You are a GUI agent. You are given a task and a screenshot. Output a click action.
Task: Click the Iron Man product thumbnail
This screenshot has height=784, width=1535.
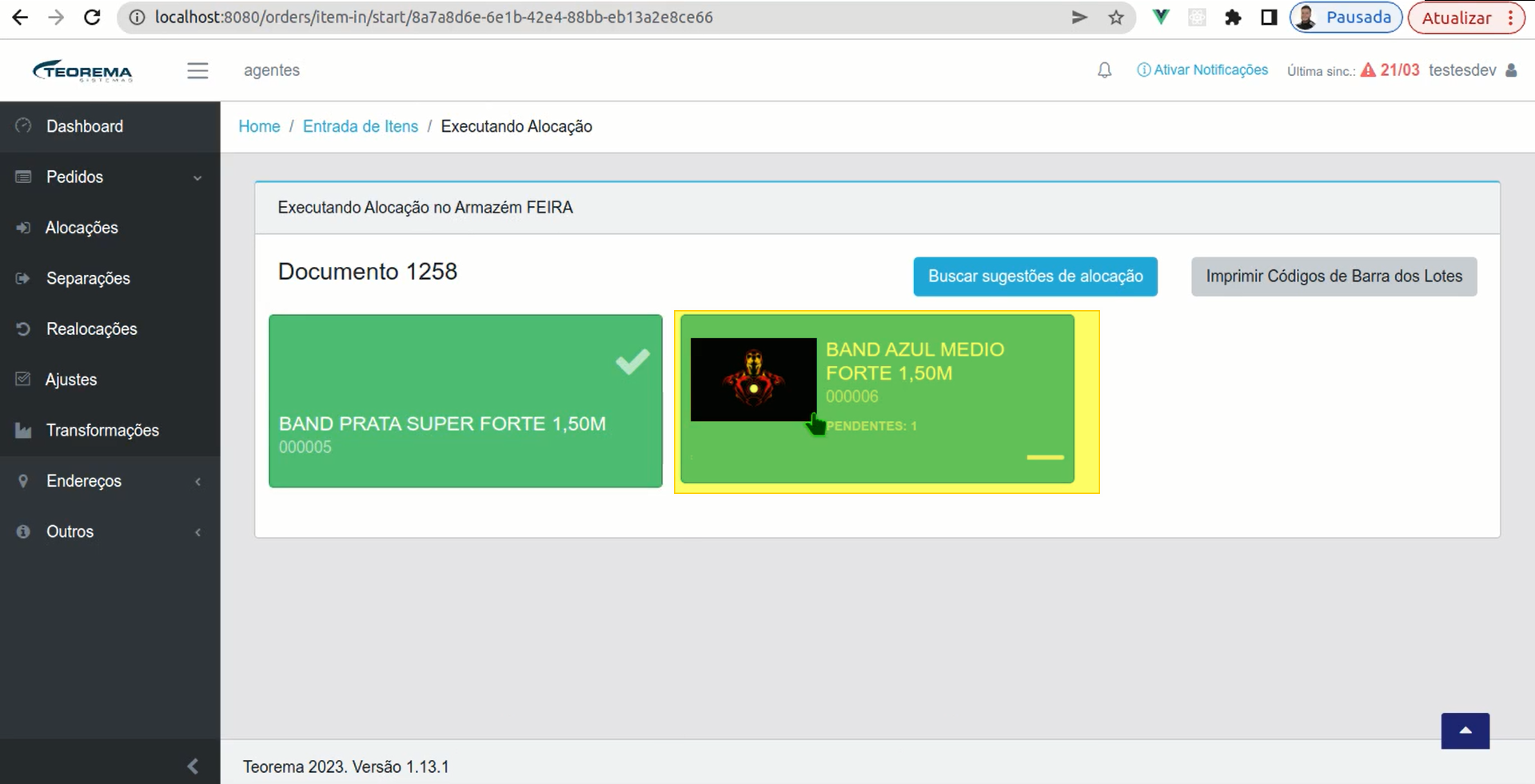pos(753,380)
